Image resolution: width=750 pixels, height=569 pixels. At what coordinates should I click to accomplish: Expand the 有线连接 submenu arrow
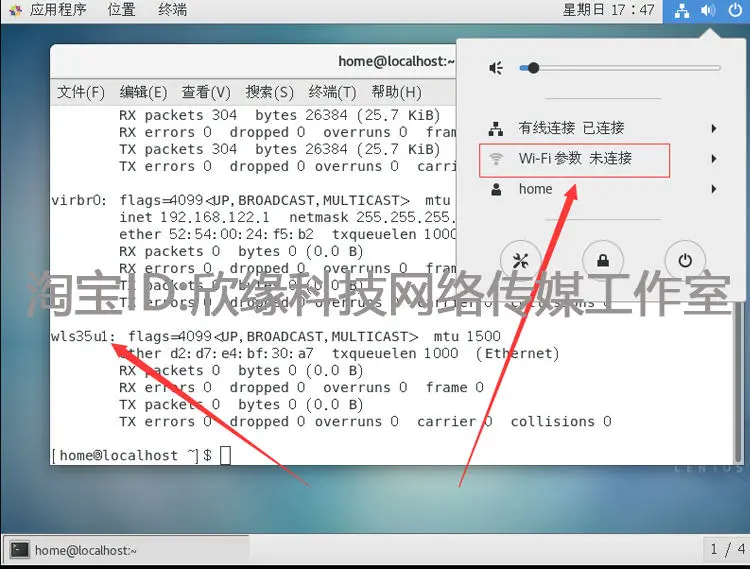point(714,128)
